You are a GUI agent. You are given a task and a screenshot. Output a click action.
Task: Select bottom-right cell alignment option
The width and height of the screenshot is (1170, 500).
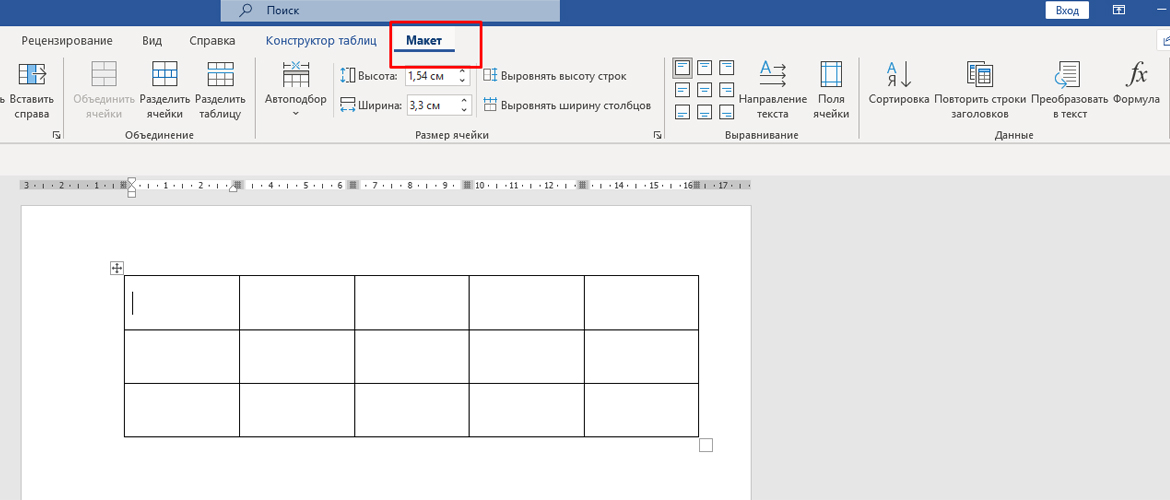pos(727,112)
